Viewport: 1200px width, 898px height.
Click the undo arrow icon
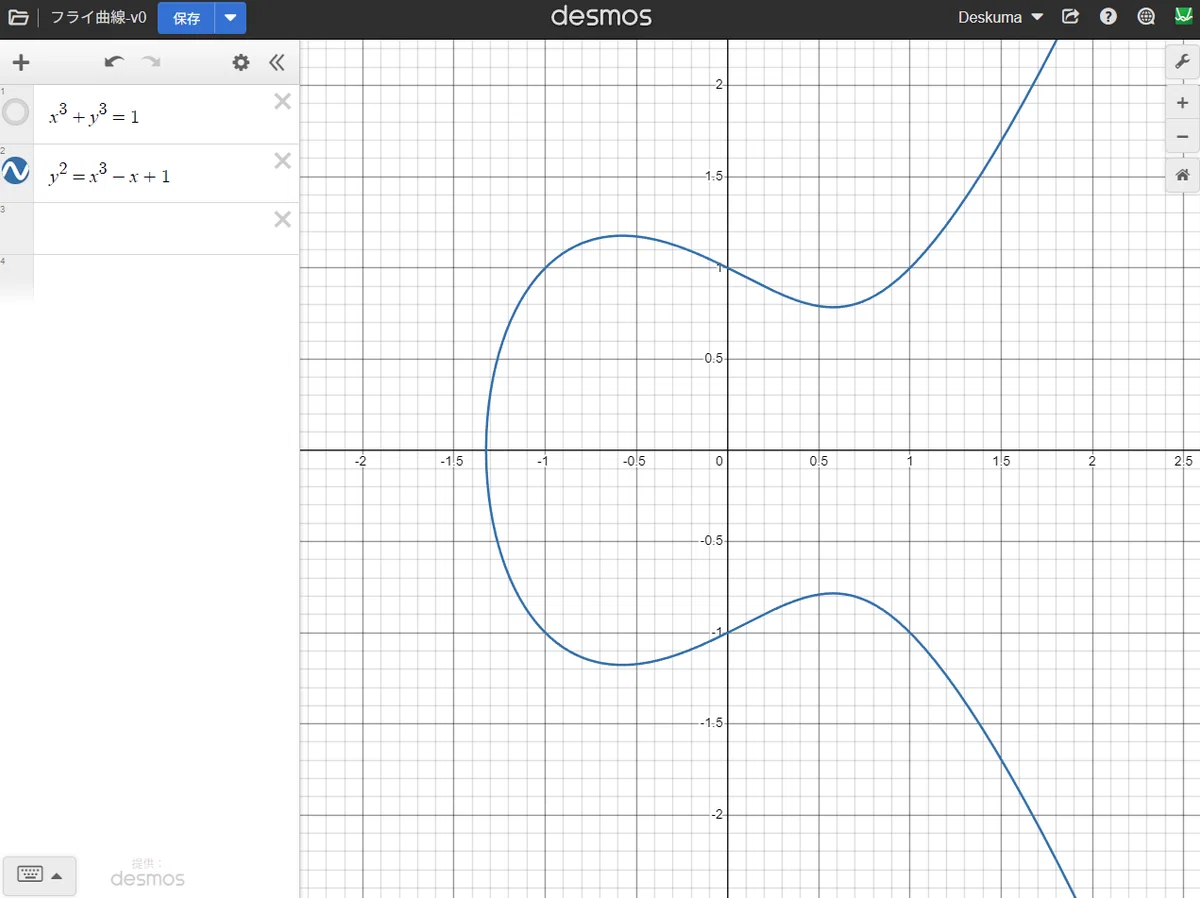114,63
